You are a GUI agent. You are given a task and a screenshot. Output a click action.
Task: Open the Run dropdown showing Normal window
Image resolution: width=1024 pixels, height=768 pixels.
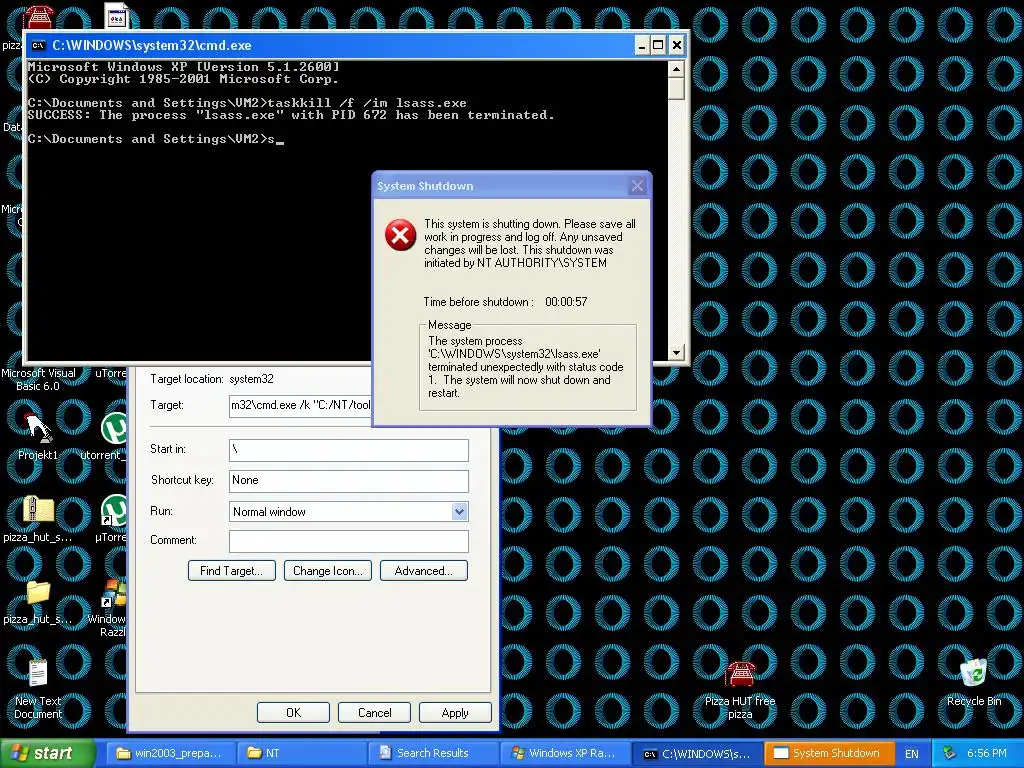pyautogui.click(x=459, y=511)
